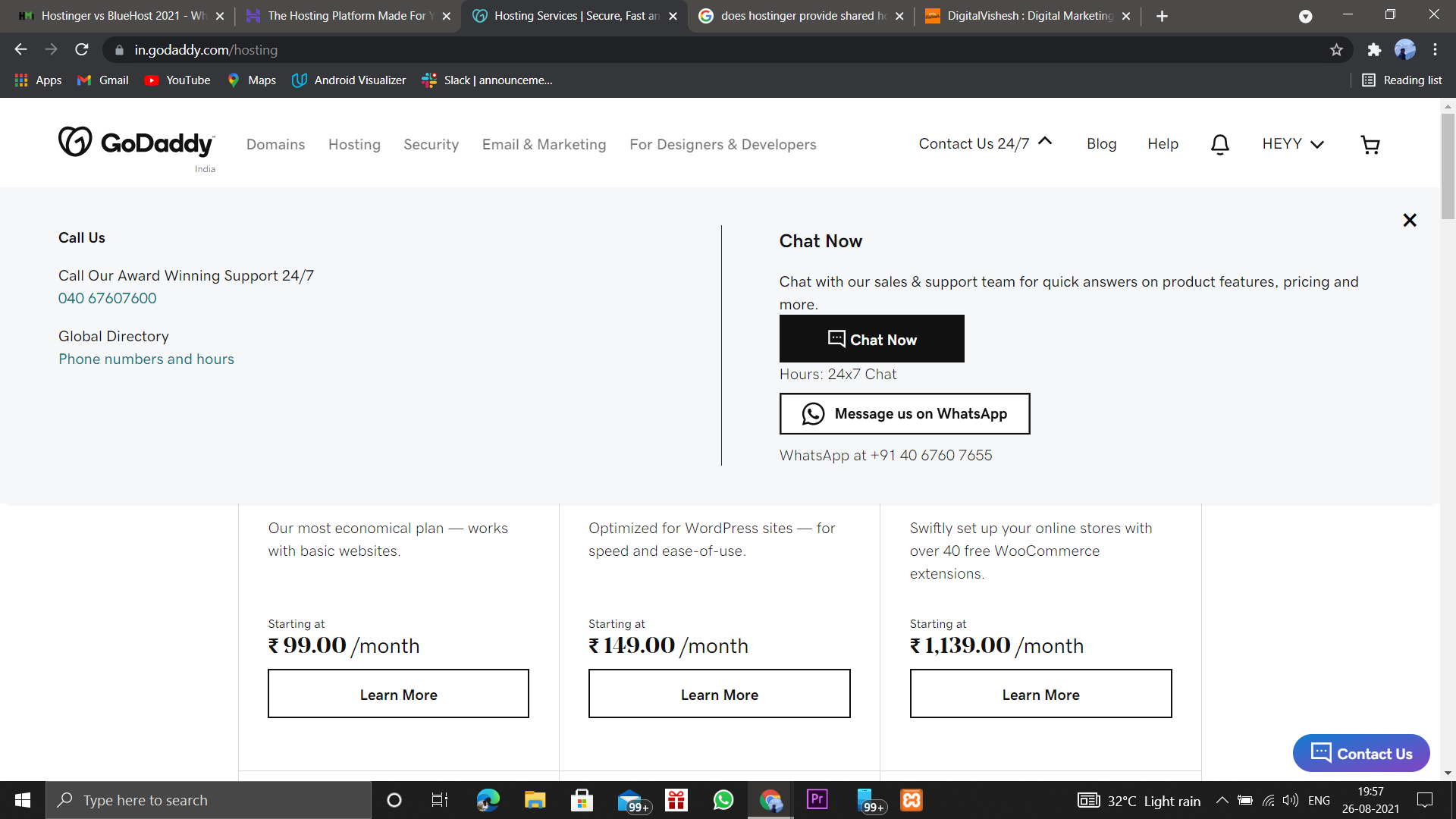The image size is (1456, 819).
Task: Close the Contact Us panel
Action: pyautogui.click(x=1409, y=220)
